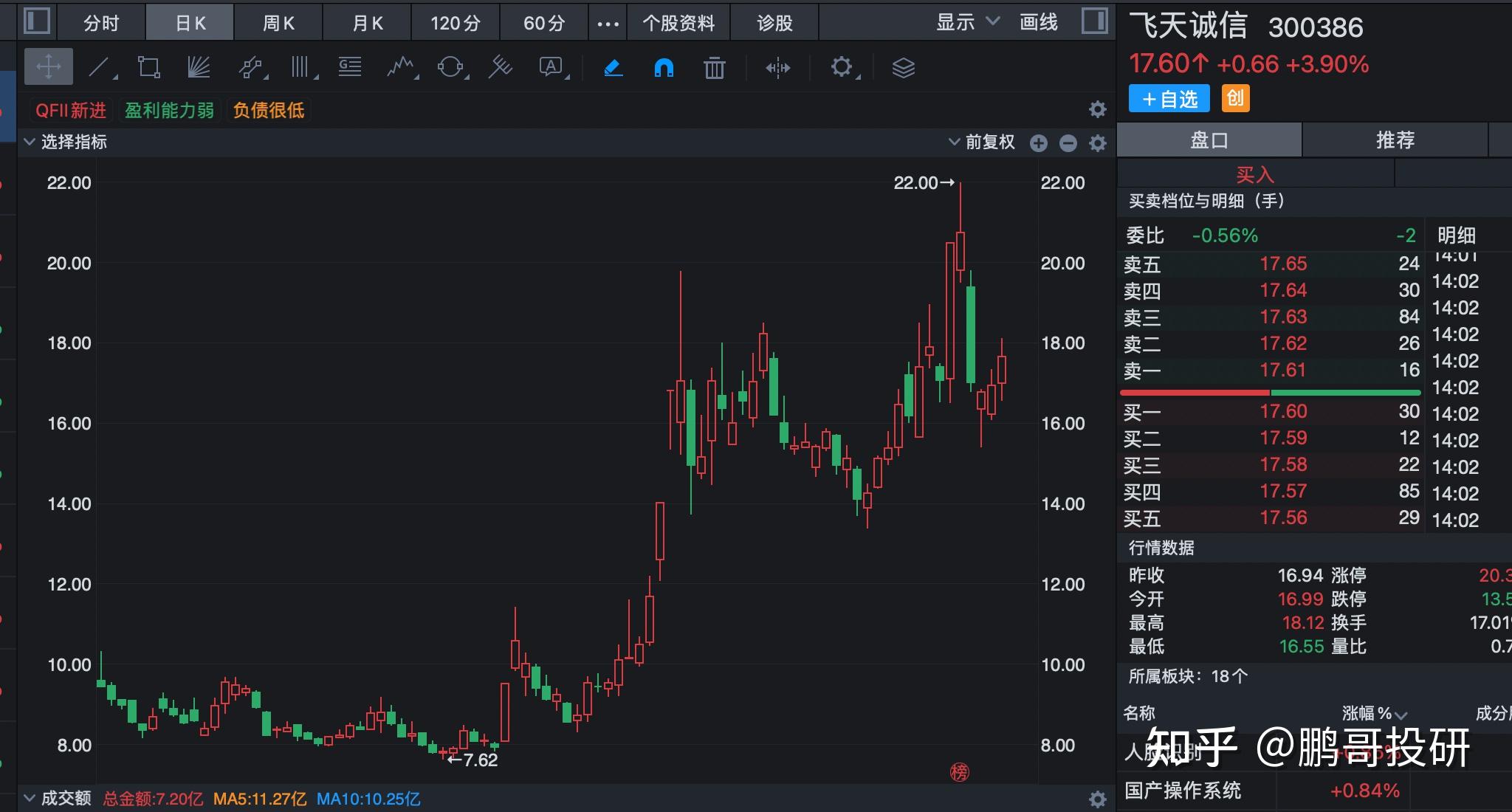Screen dimensions: 1512x812
Task: Select the move/crosshair cursor tool
Action: (x=49, y=68)
